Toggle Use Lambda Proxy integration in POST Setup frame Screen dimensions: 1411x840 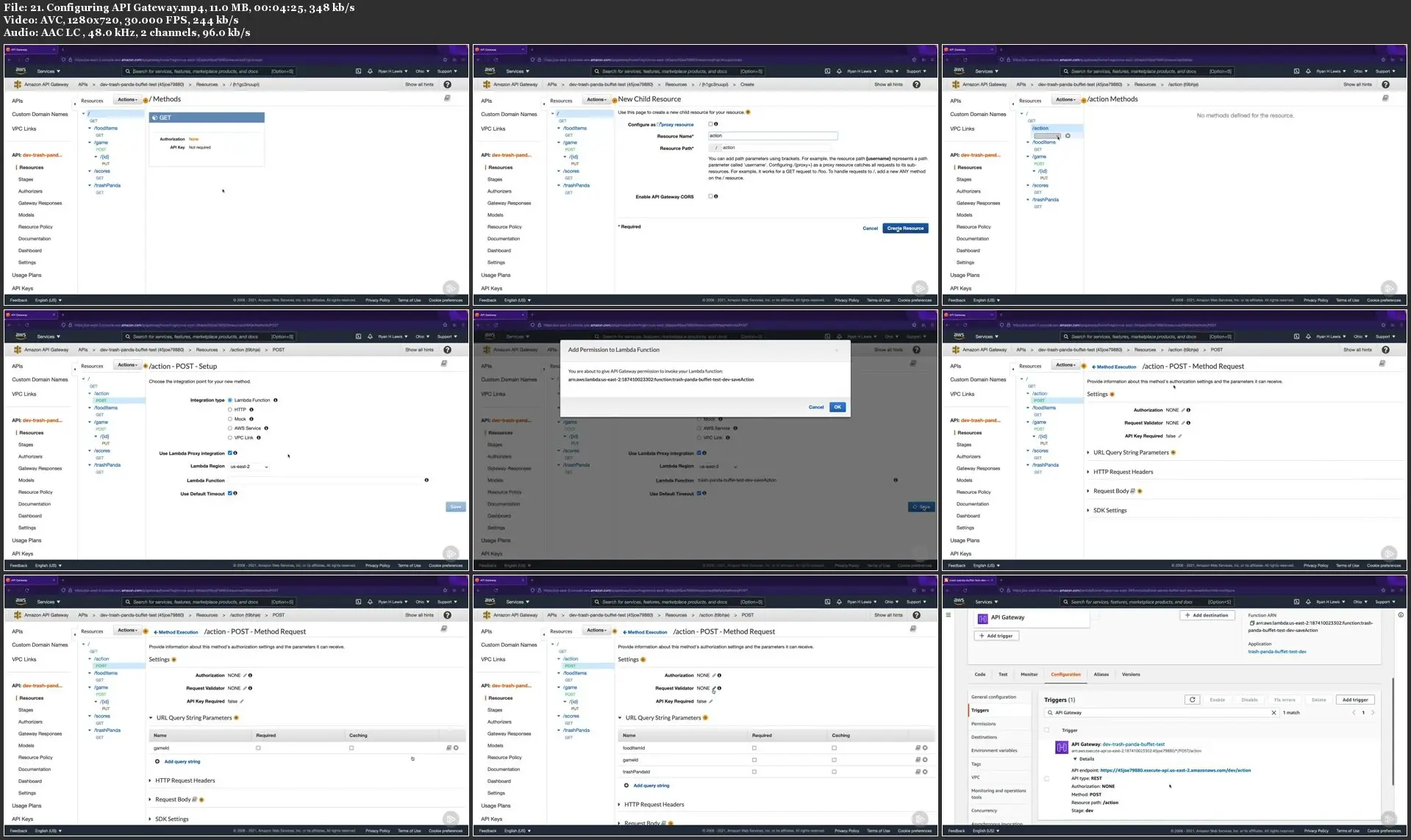click(x=230, y=453)
